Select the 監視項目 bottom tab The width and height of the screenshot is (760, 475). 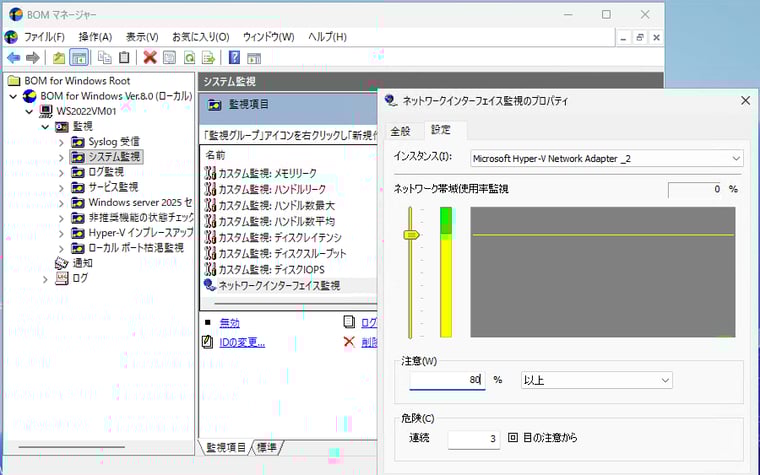226,447
